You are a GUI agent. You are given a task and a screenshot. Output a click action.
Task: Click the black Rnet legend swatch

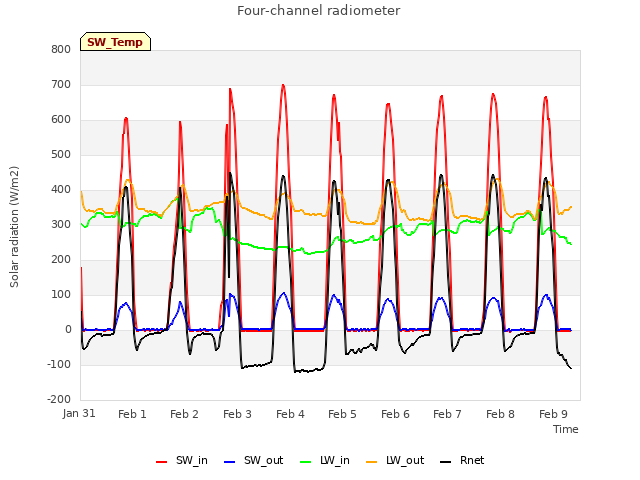(446, 462)
